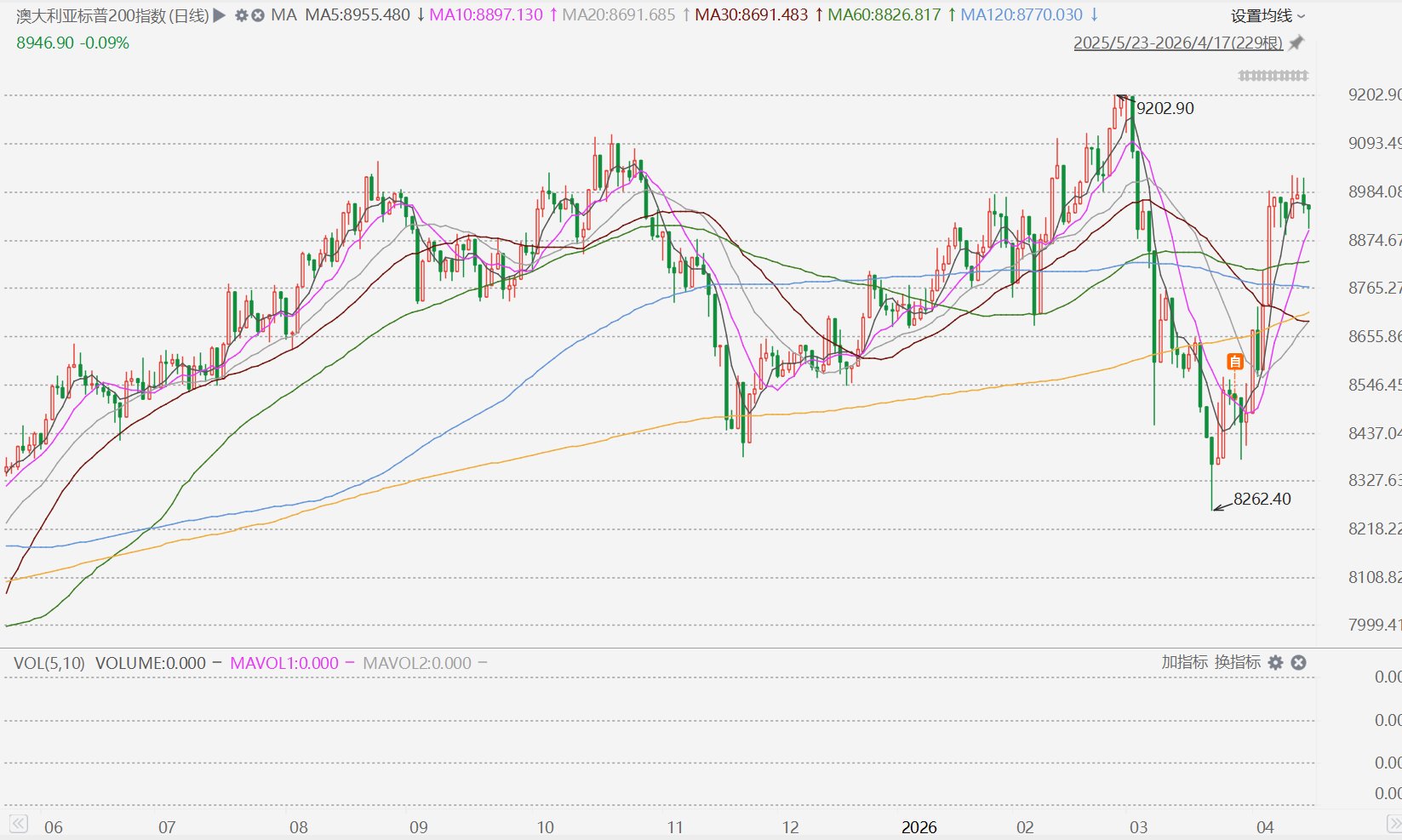This screenshot has height=840, width=1402.
Task: Click the MA5:8955.480 label
Action: [358, 15]
